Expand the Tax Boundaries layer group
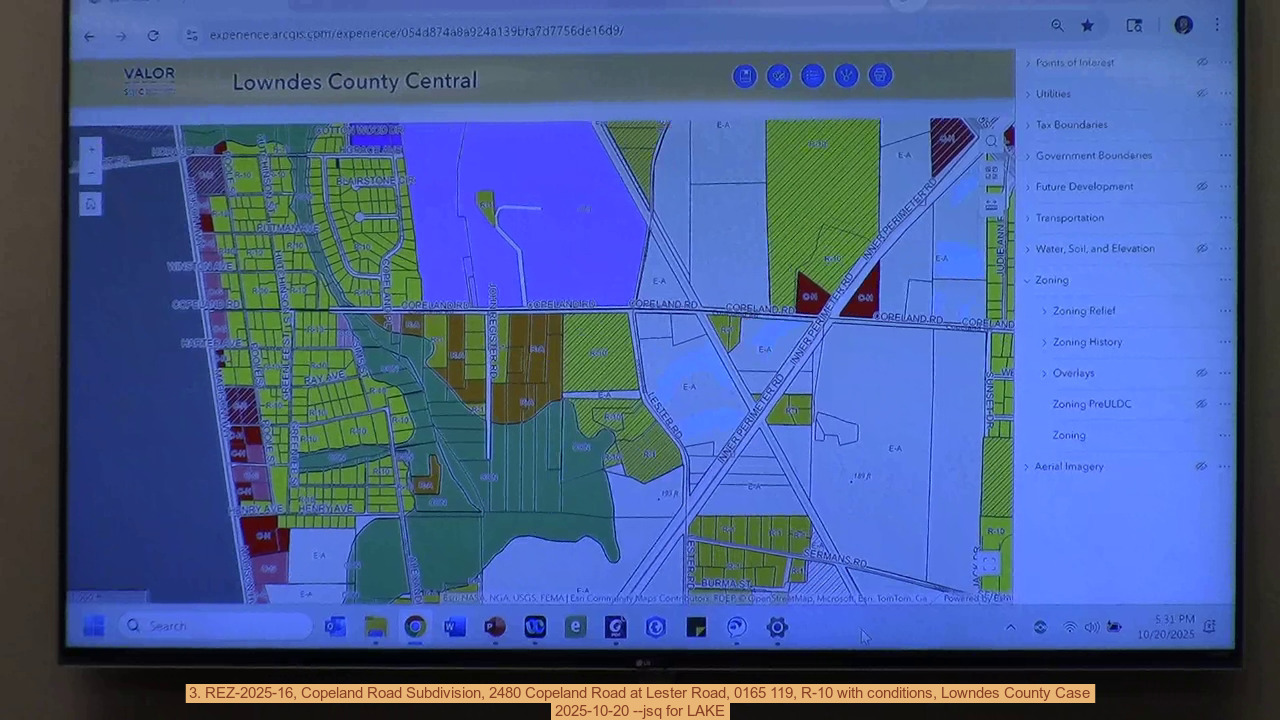The height and width of the screenshot is (720, 1280). pos(1027,125)
